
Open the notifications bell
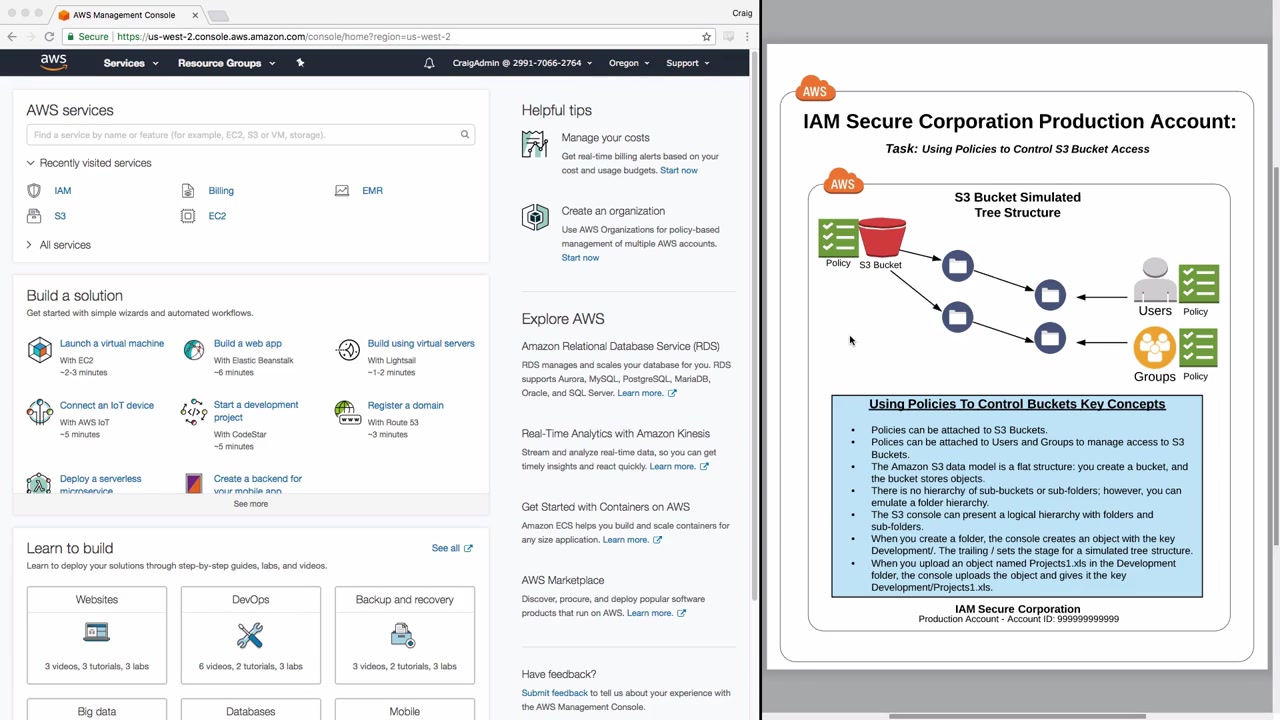pos(429,63)
